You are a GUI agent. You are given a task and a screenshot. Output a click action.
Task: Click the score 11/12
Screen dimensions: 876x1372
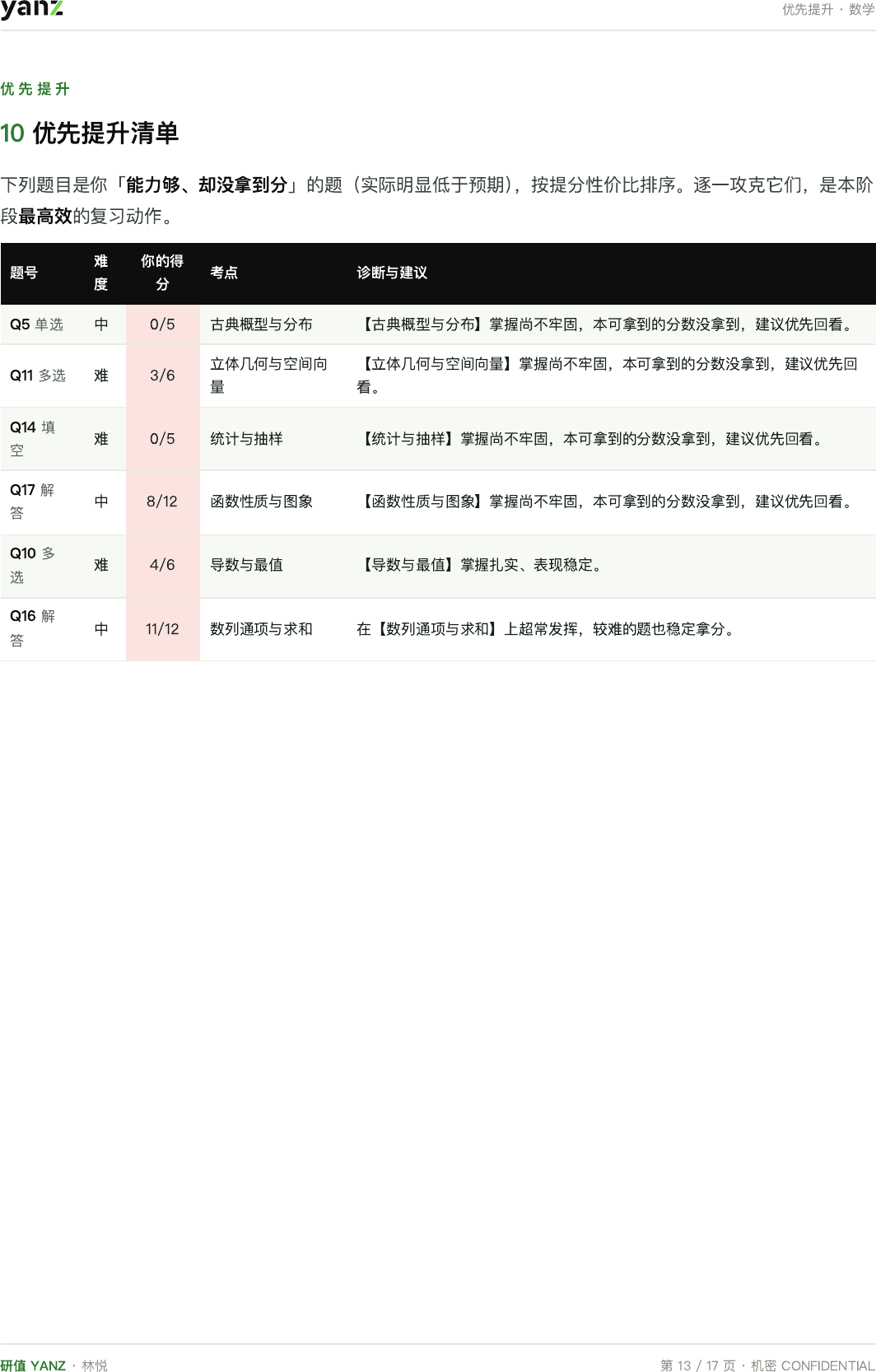[x=162, y=629]
